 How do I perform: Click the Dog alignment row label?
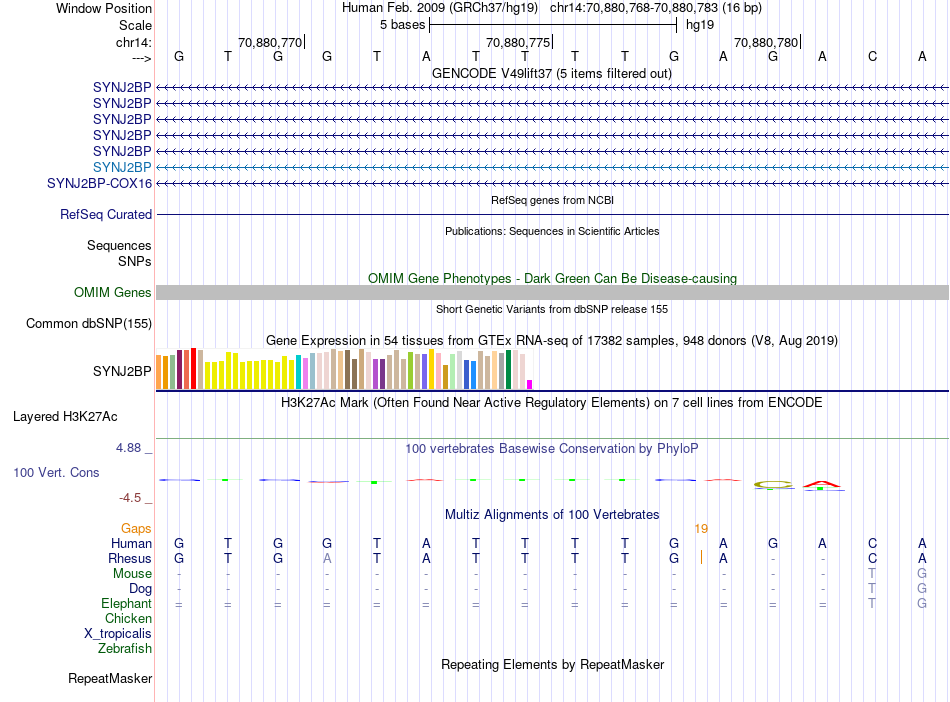pos(140,588)
